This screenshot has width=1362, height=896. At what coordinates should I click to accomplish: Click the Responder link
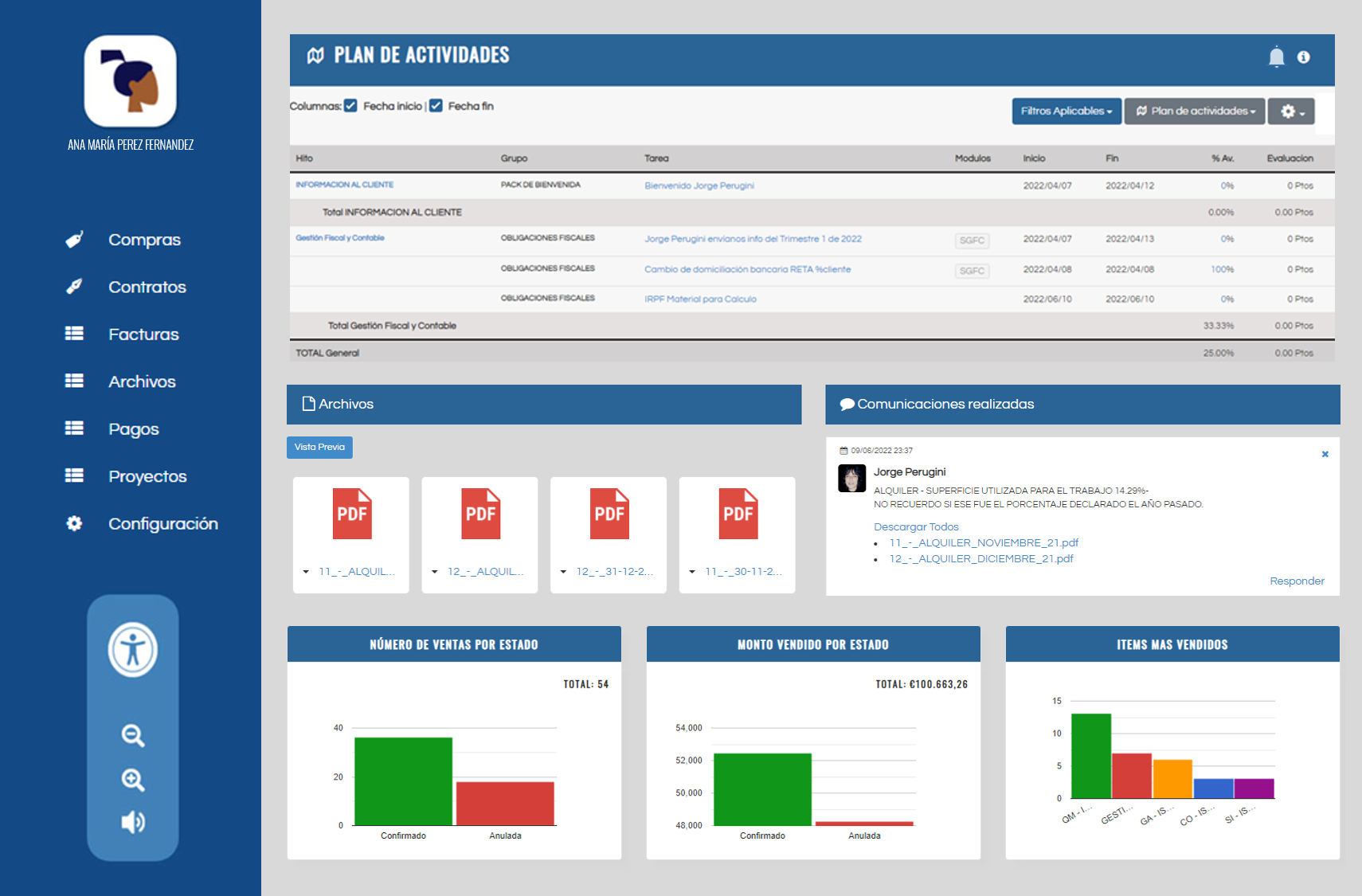coord(1297,581)
